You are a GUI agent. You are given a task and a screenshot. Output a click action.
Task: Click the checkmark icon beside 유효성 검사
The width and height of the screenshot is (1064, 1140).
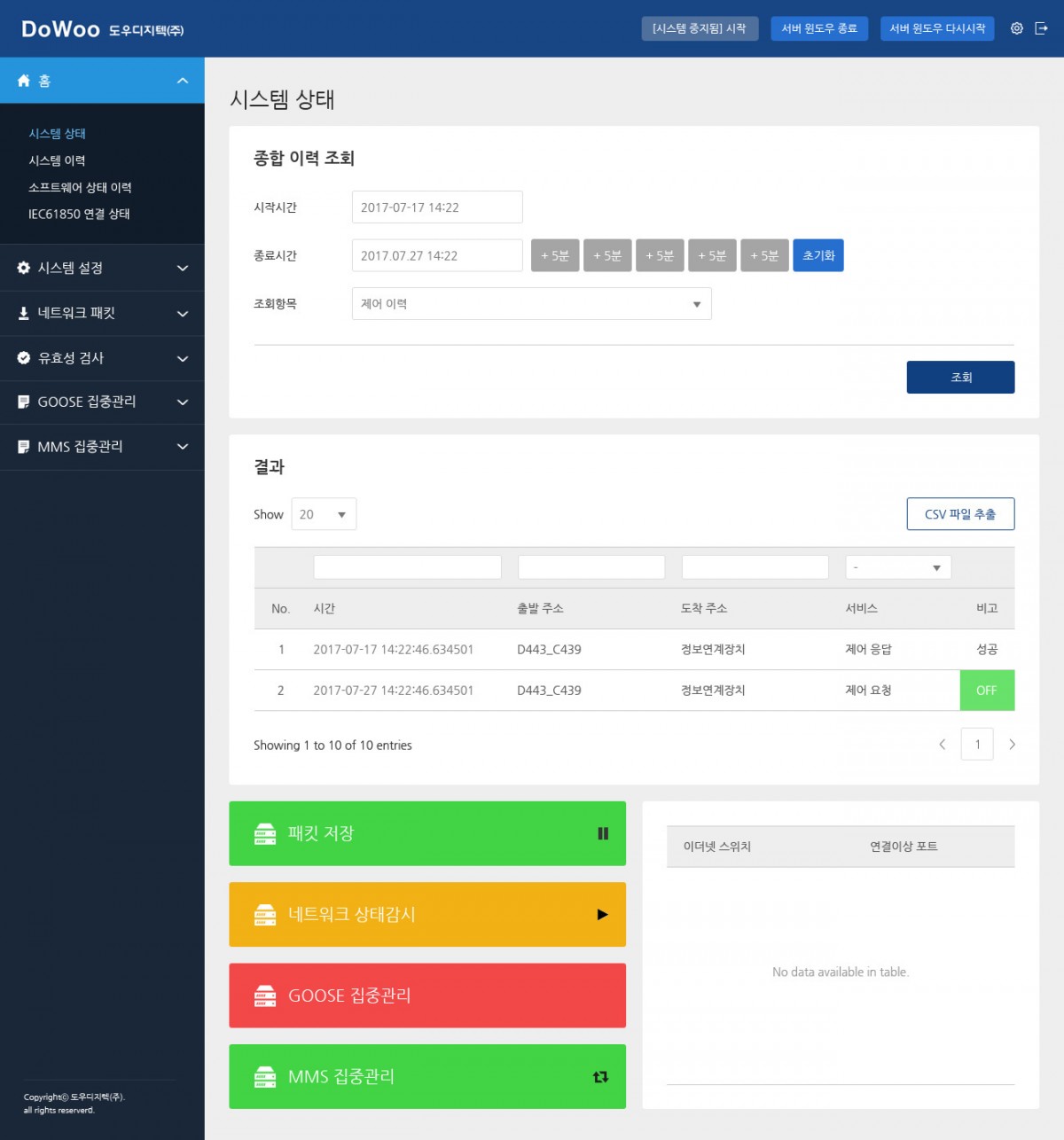(24, 358)
